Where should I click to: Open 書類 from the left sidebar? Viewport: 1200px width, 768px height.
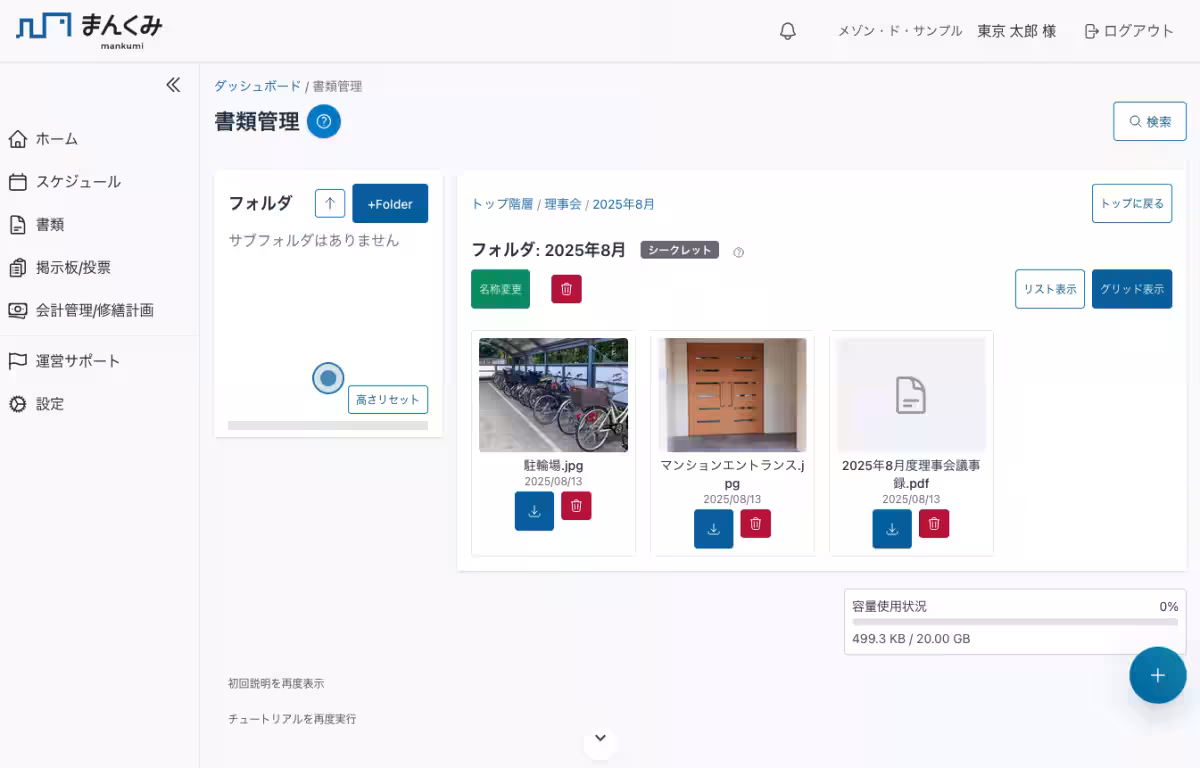[48, 224]
